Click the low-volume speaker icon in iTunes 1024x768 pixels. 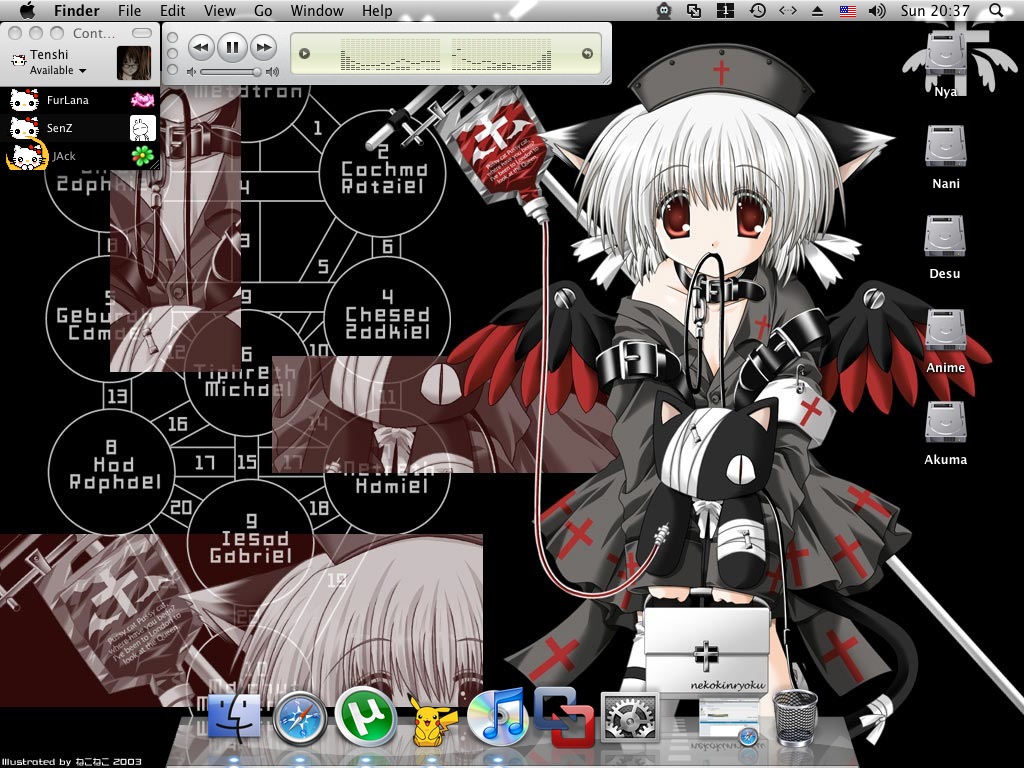click(x=191, y=72)
